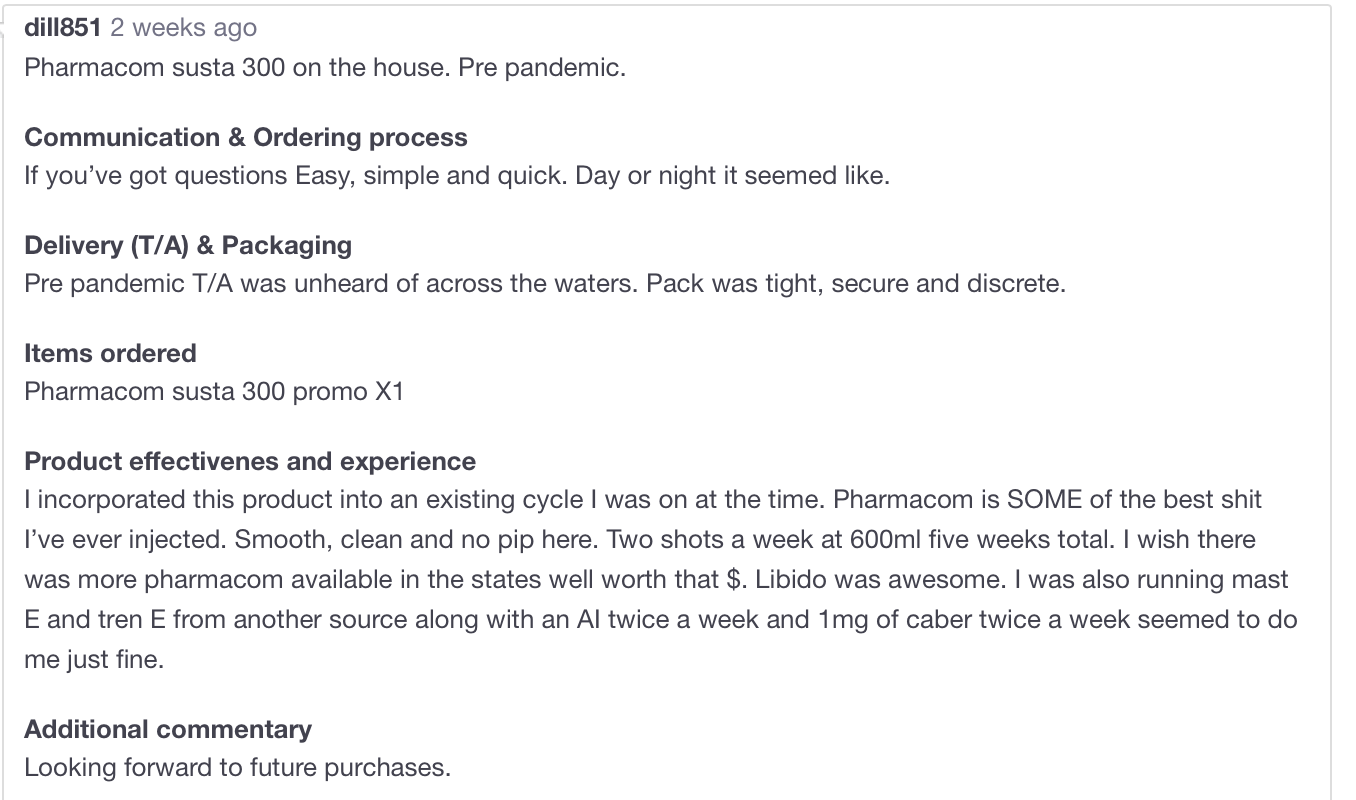Click "Looking forward to future purchases." text
The height and width of the screenshot is (800, 1356).
(x=238, y=768)
